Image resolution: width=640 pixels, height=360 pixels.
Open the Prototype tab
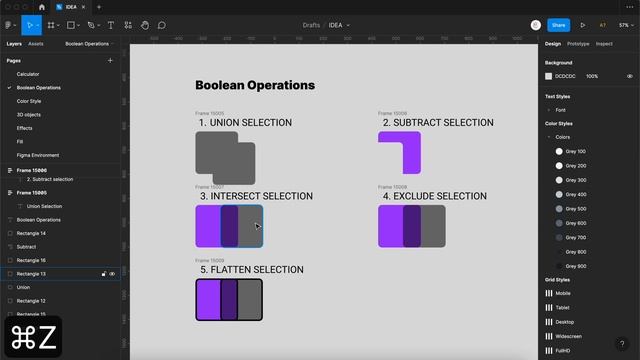click(578, 44)
